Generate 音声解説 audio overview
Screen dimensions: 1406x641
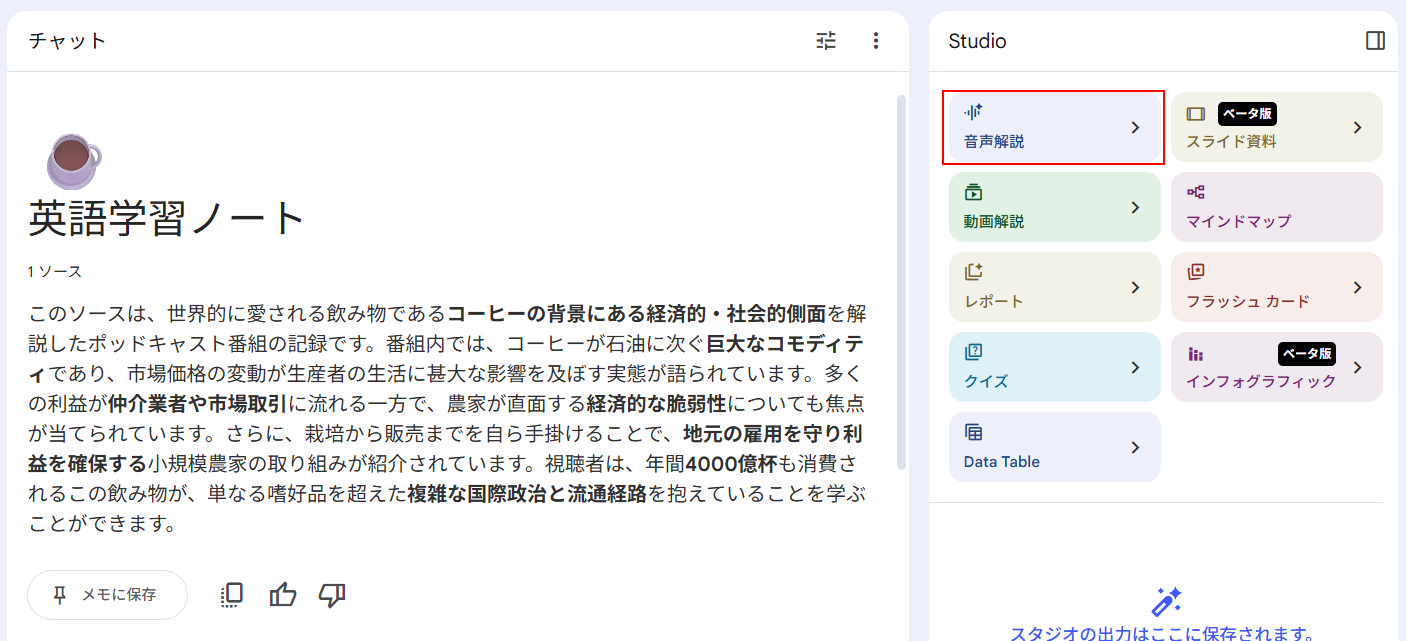click(x=1040, y=127)
